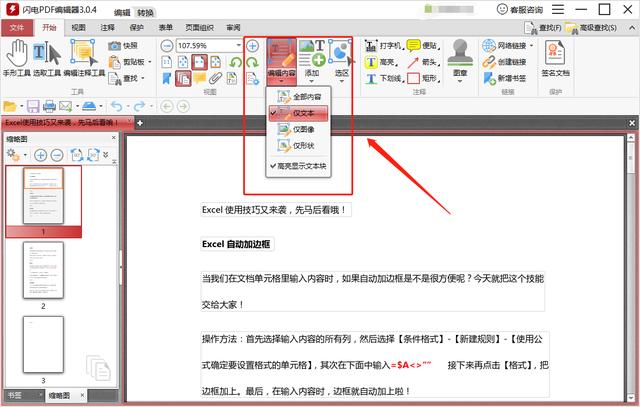Select page 3 thumbnail

point(43,345)
